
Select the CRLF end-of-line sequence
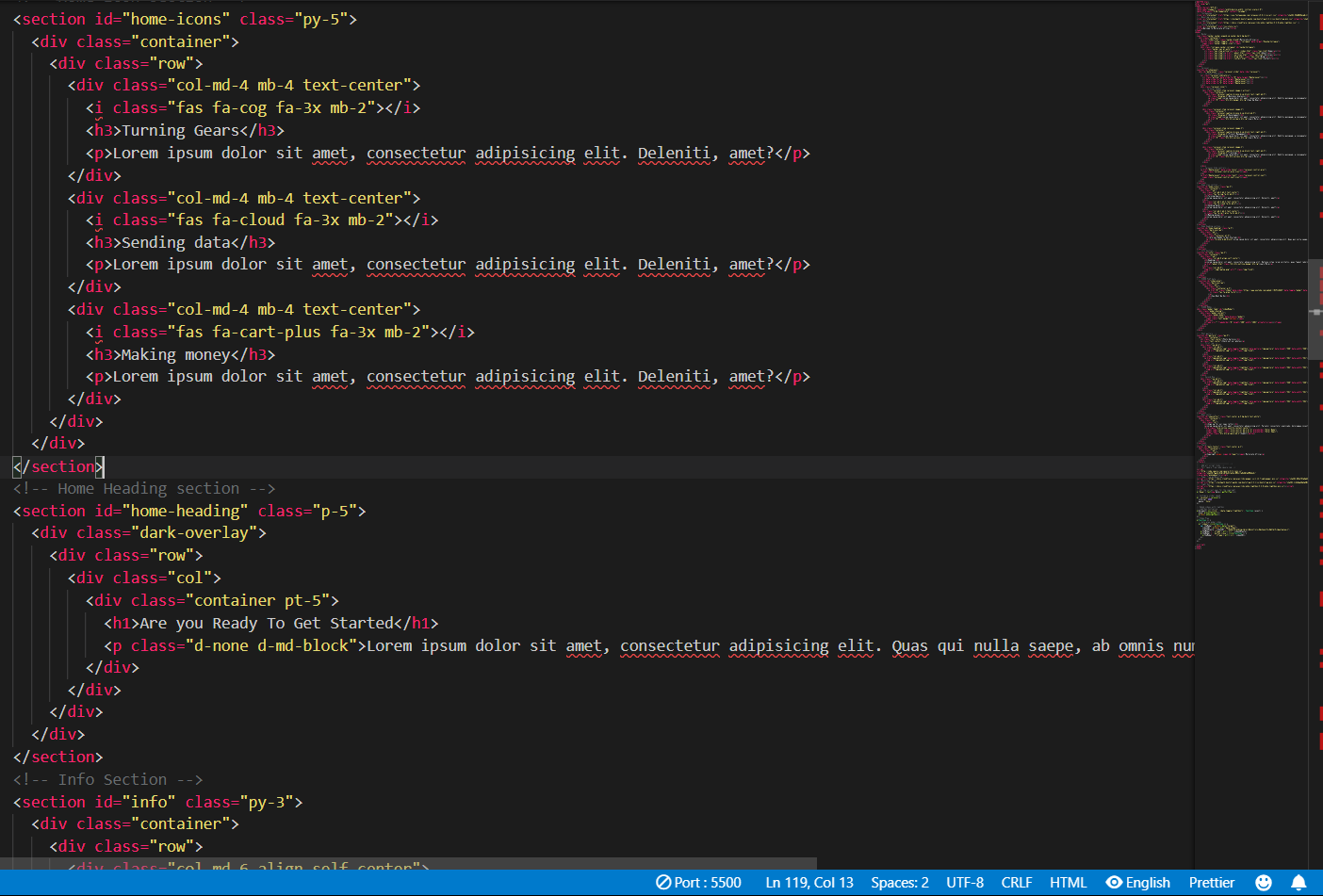1016,883
